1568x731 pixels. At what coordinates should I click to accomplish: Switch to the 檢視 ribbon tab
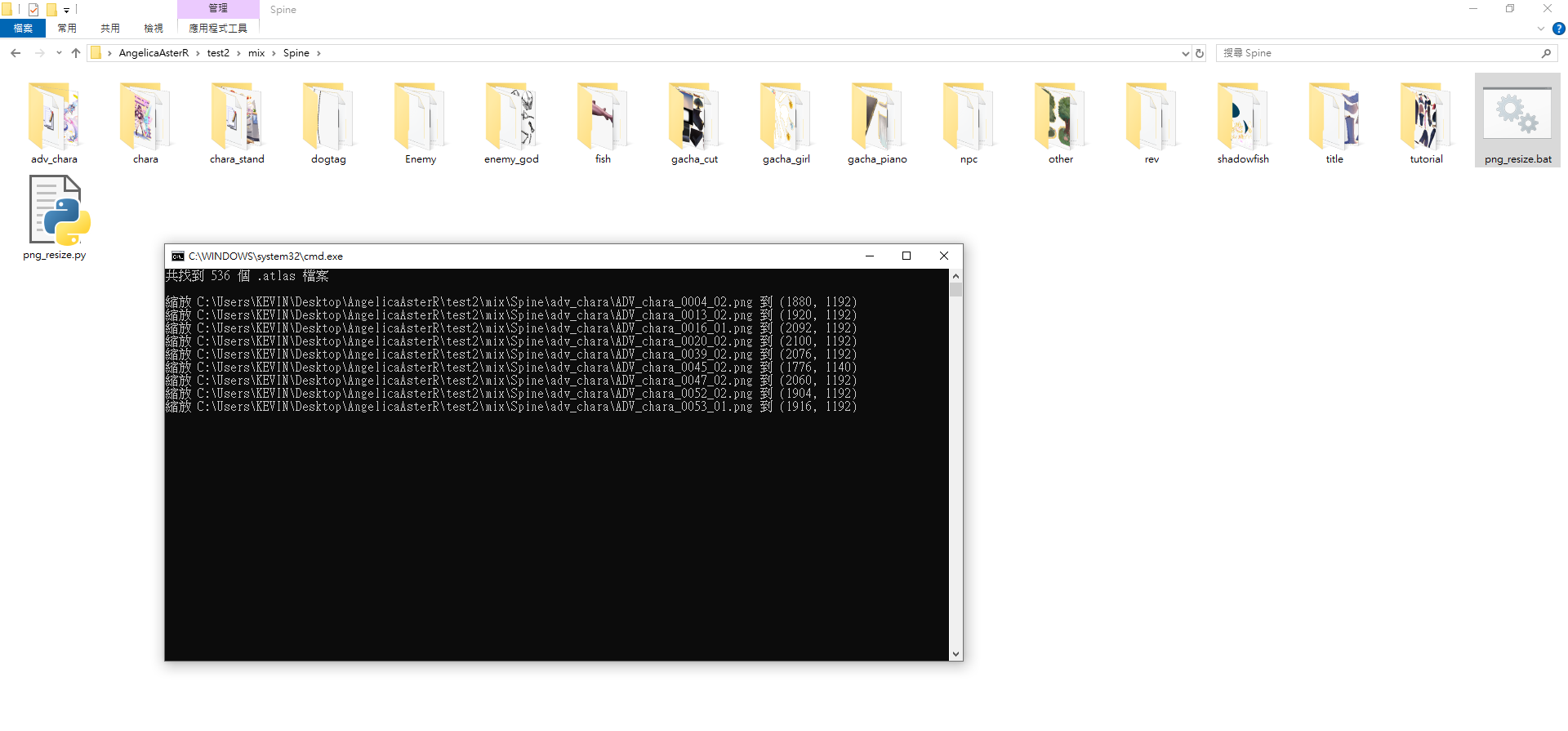[x=154, y=29]
